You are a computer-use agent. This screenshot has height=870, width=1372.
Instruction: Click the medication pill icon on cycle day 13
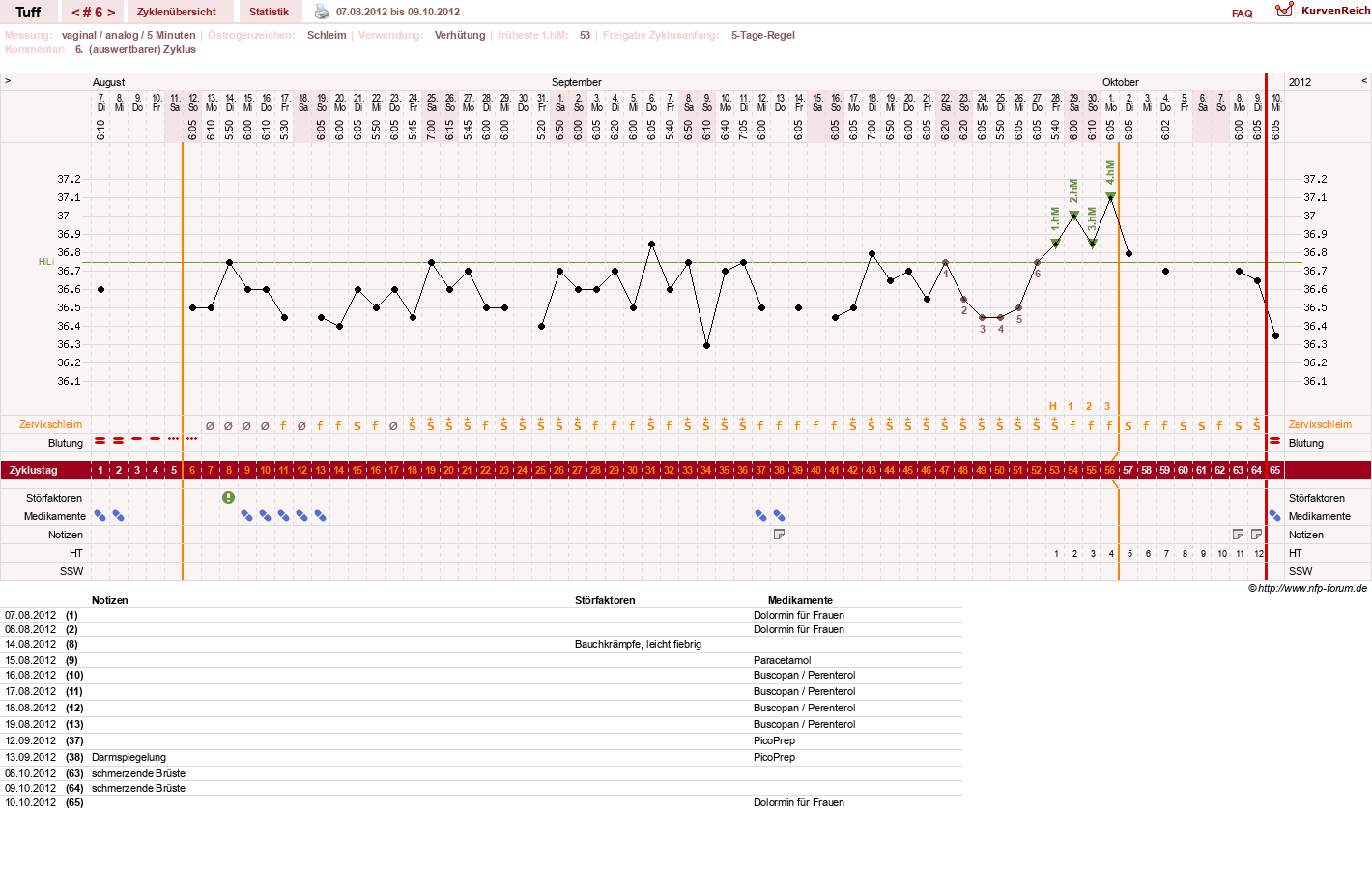(x=320, y=515)
